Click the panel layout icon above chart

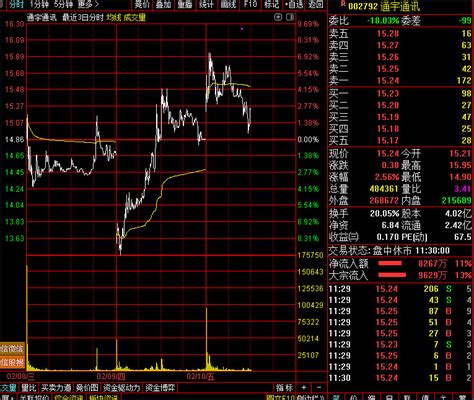[290, 17]
